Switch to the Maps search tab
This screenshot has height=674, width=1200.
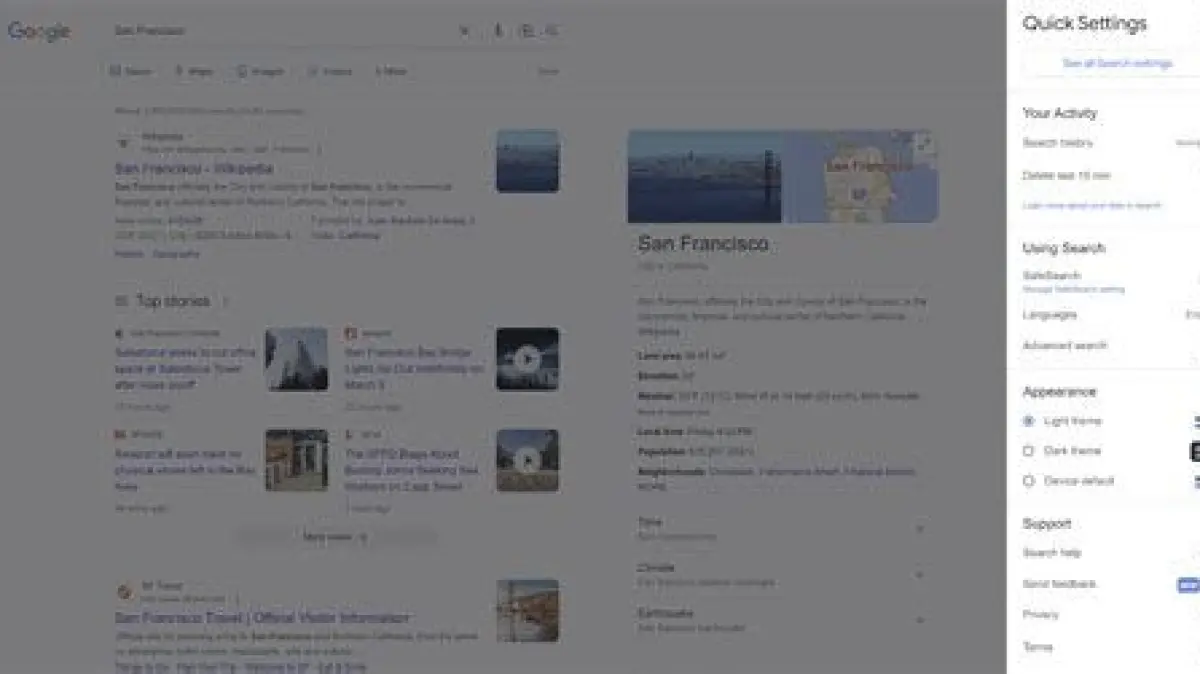193,72
